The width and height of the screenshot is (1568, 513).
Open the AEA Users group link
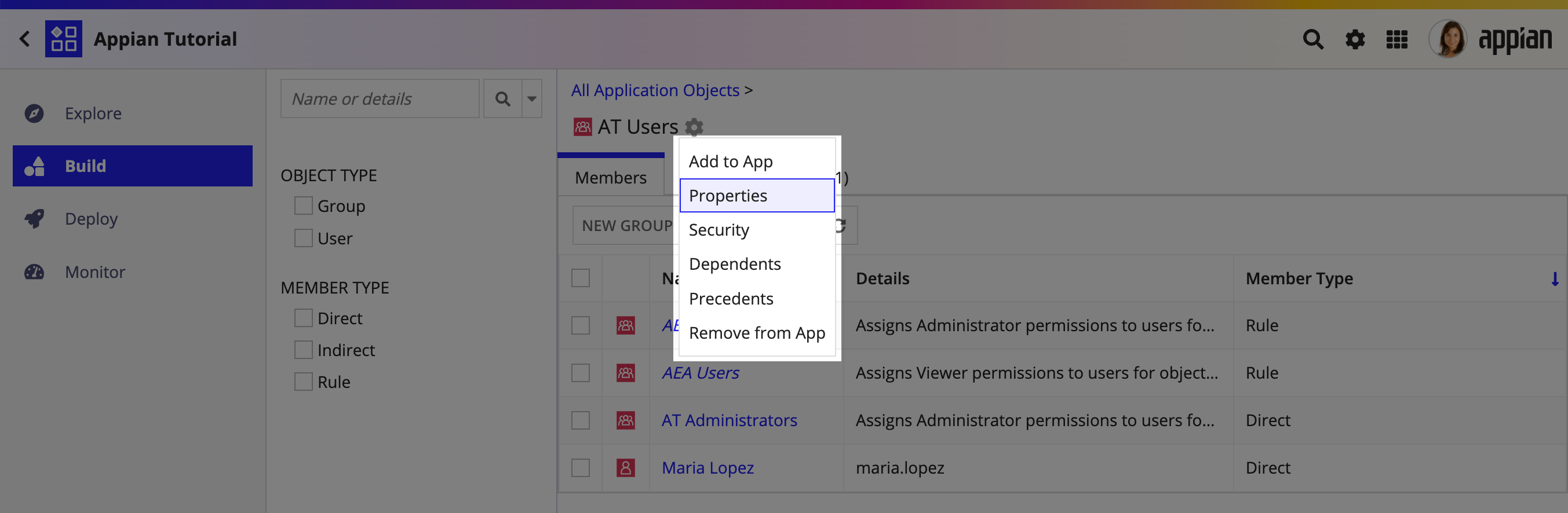[x=700, y=372]
